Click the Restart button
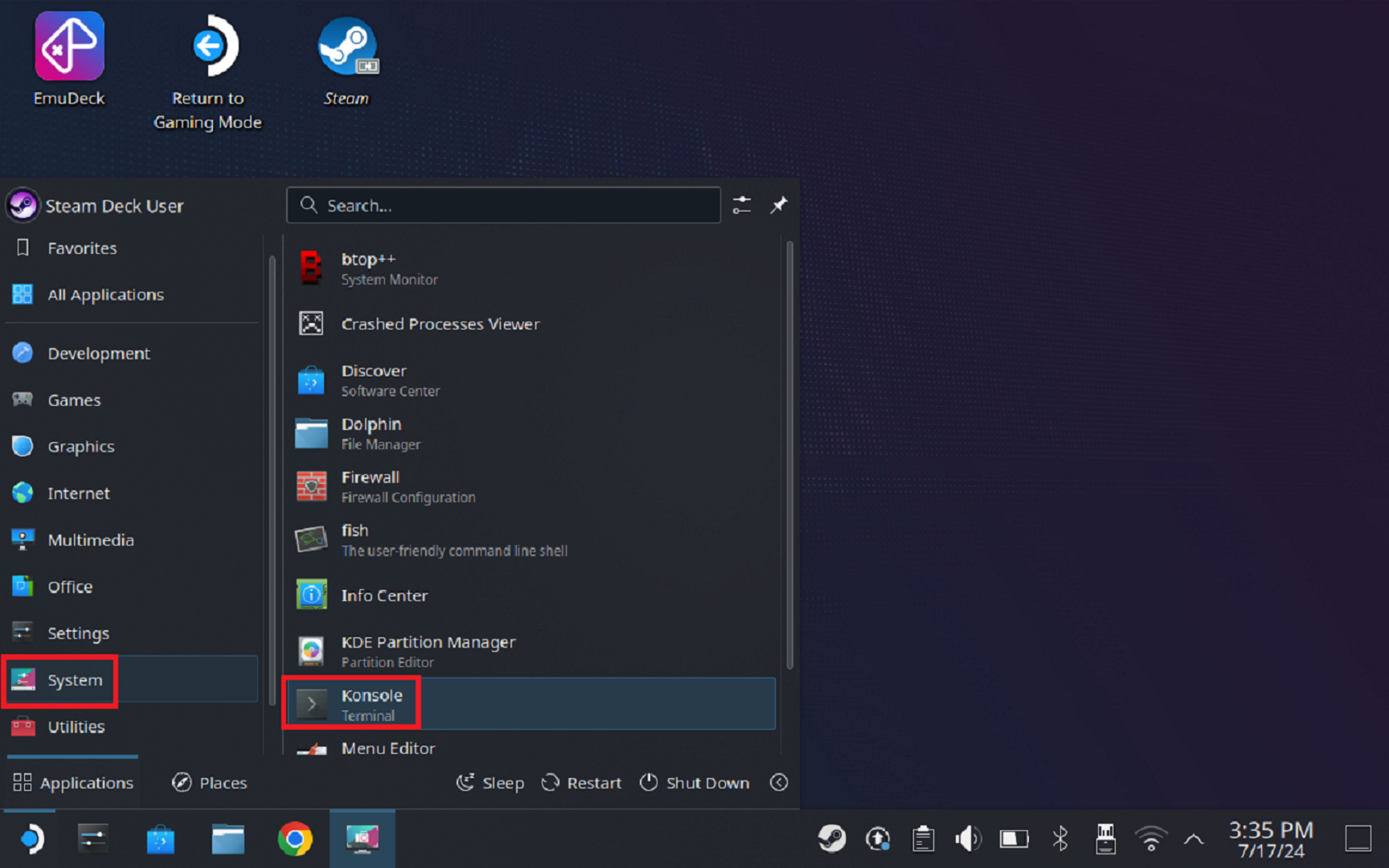1389x868 pixels. pos(582,783)
